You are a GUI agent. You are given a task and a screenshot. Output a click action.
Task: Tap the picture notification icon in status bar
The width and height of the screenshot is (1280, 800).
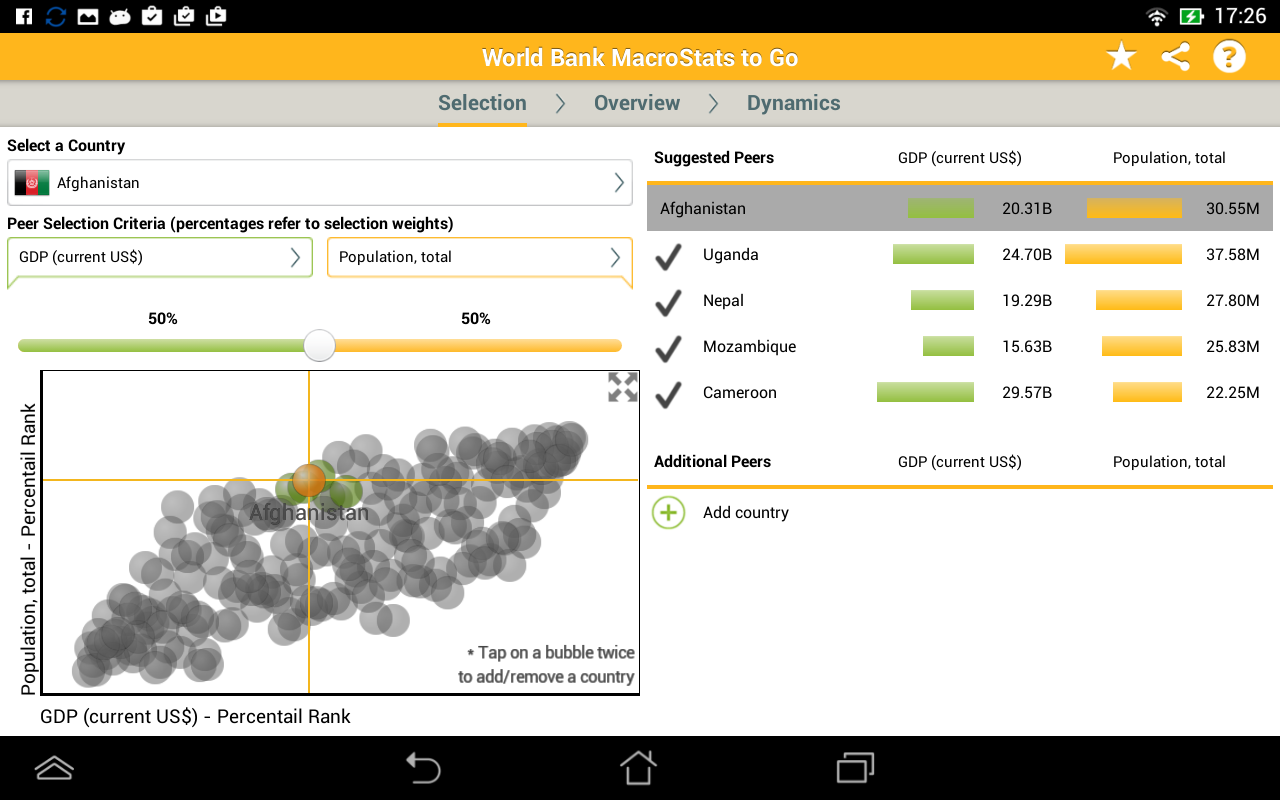point(88,16)
